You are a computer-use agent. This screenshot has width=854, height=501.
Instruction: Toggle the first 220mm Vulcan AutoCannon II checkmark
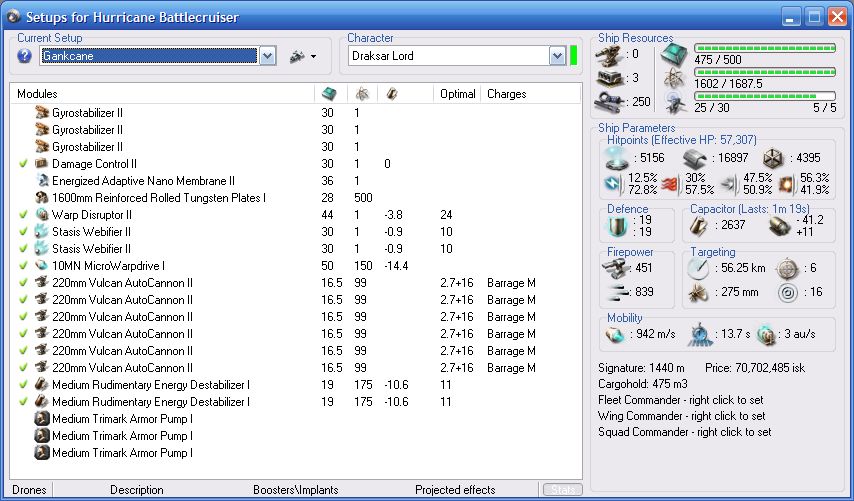23,283
